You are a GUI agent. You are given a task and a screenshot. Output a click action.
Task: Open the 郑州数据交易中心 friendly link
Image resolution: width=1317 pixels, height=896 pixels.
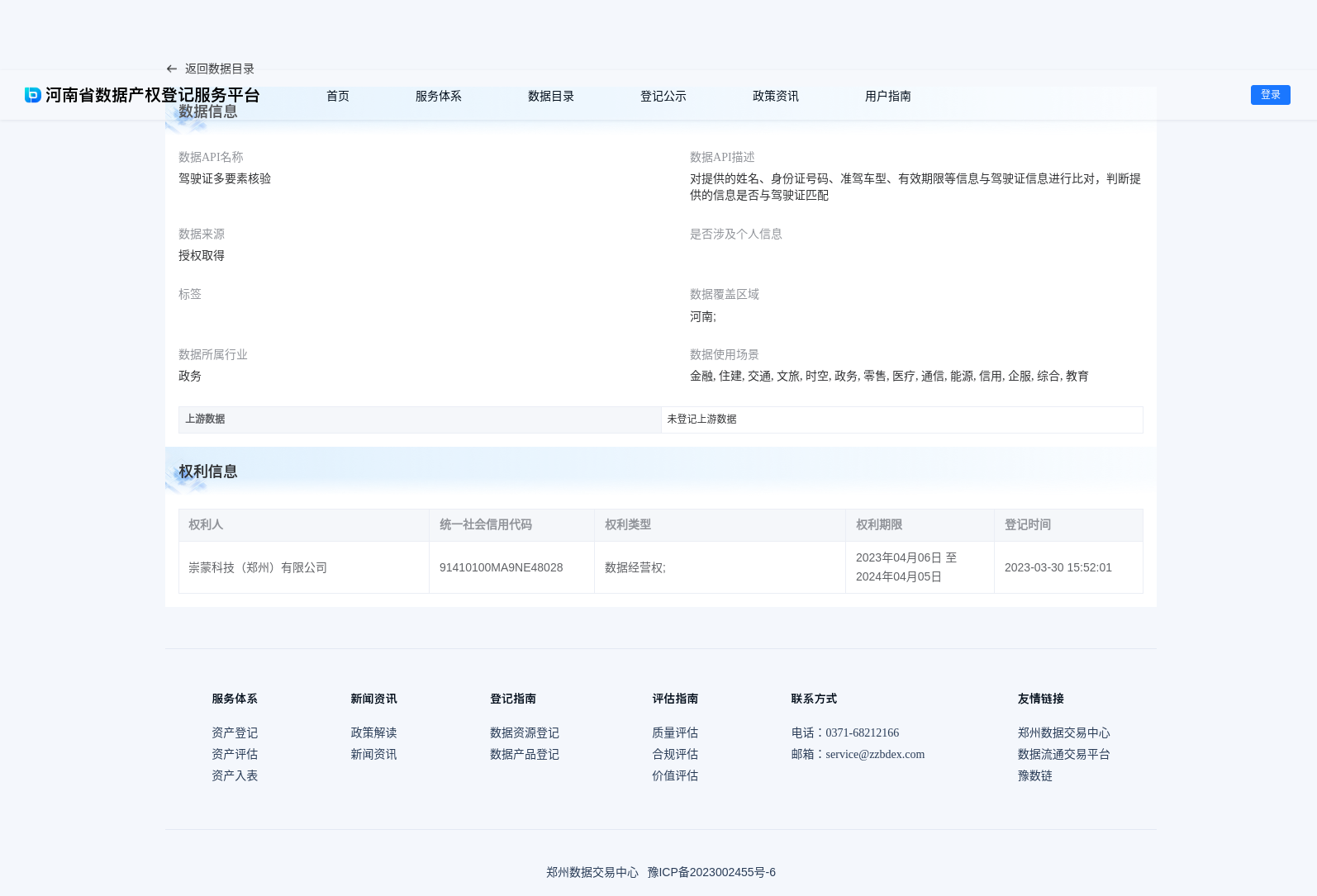(1064, 732)
